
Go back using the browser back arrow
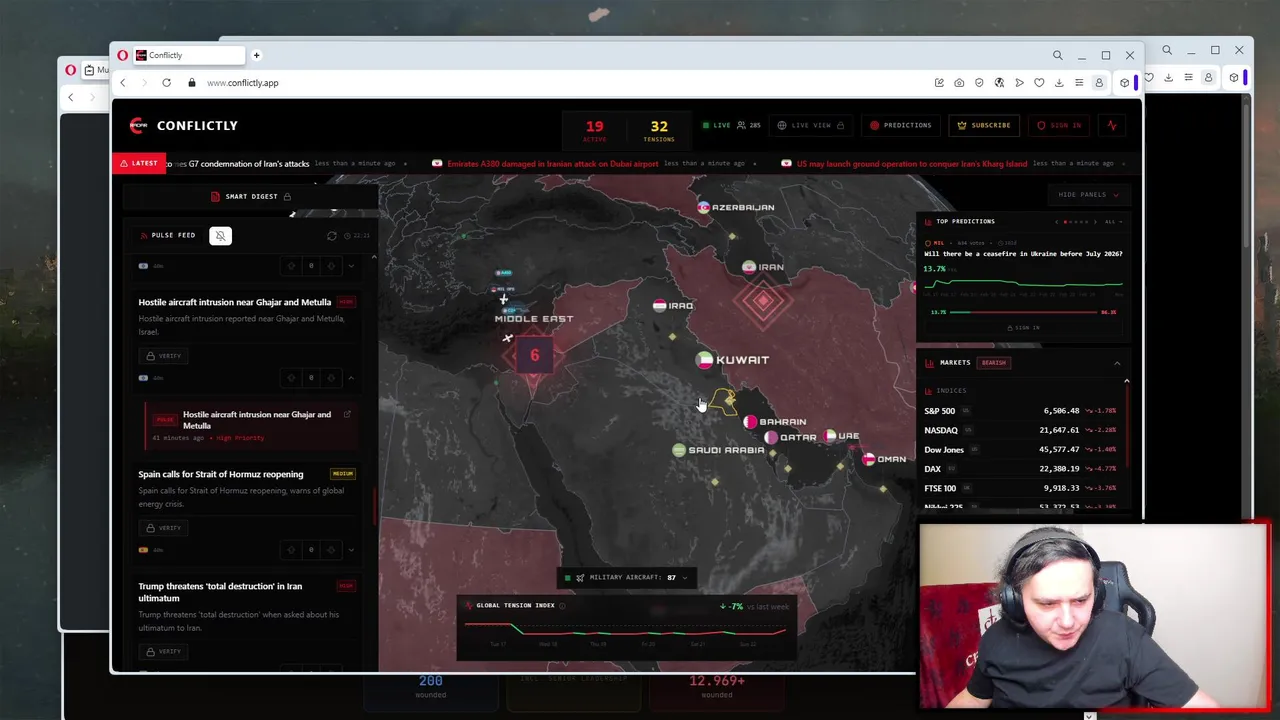(x=122, y=83)
